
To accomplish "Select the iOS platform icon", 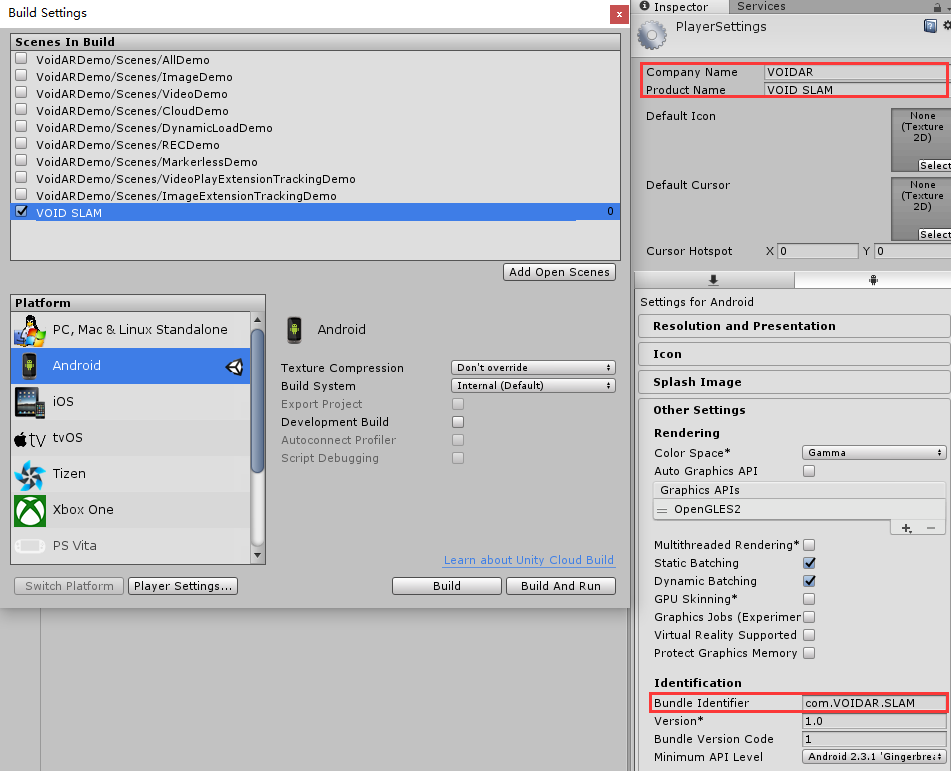I will tap(30, 402).
